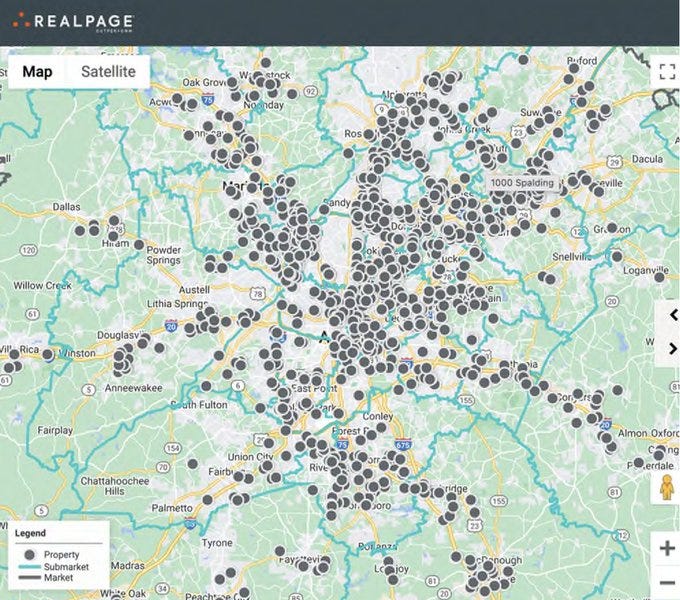Screen dimensions: 680x600
Task: Select the Street View pegman icon
Action: tap(667, 487)
